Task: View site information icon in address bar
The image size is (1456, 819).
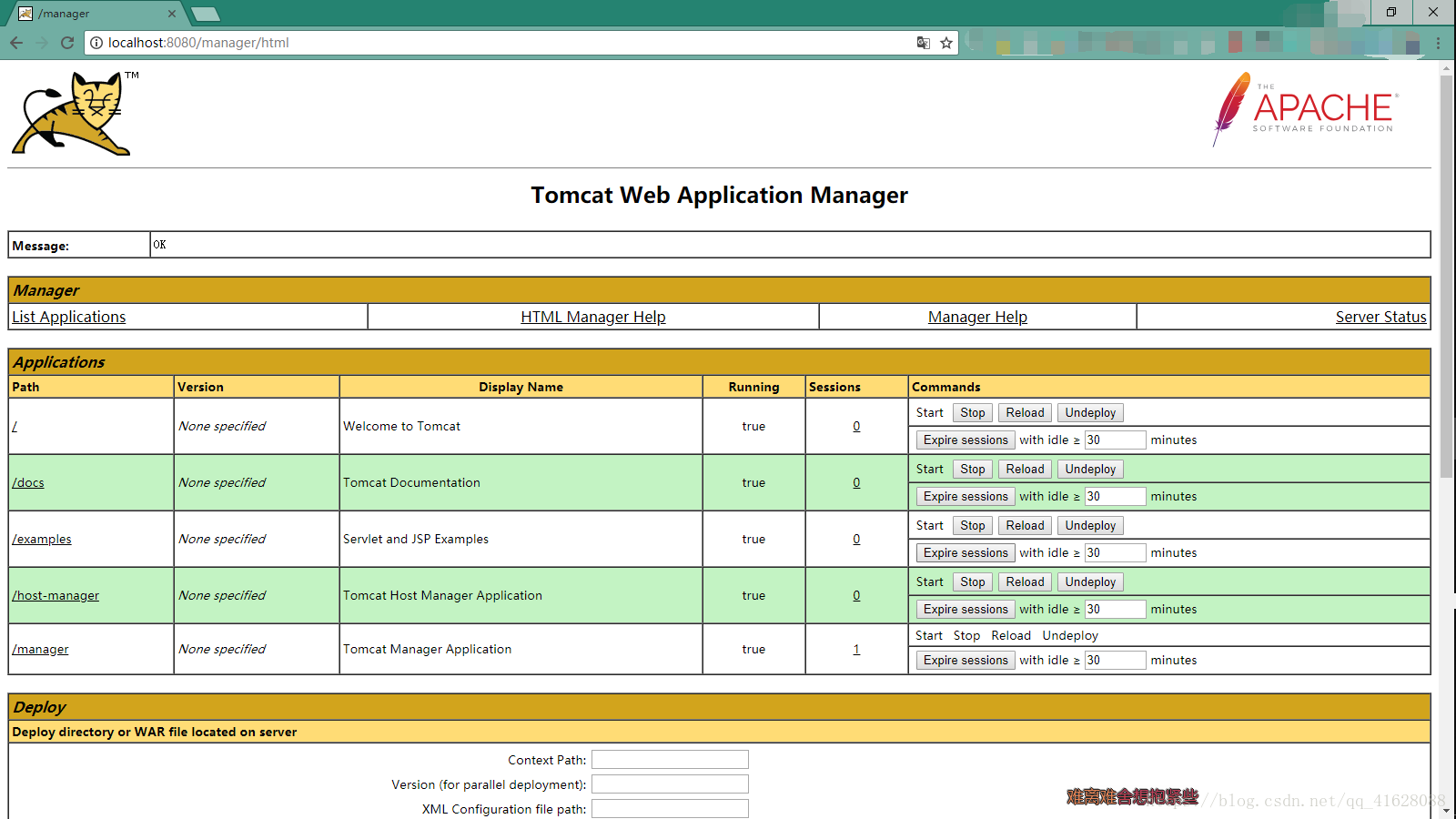Action: click(96, 43)
